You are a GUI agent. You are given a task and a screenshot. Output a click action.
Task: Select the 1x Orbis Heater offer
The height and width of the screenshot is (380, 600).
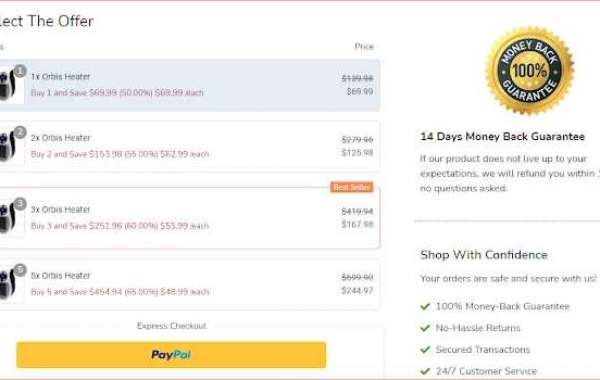[189, 85]
